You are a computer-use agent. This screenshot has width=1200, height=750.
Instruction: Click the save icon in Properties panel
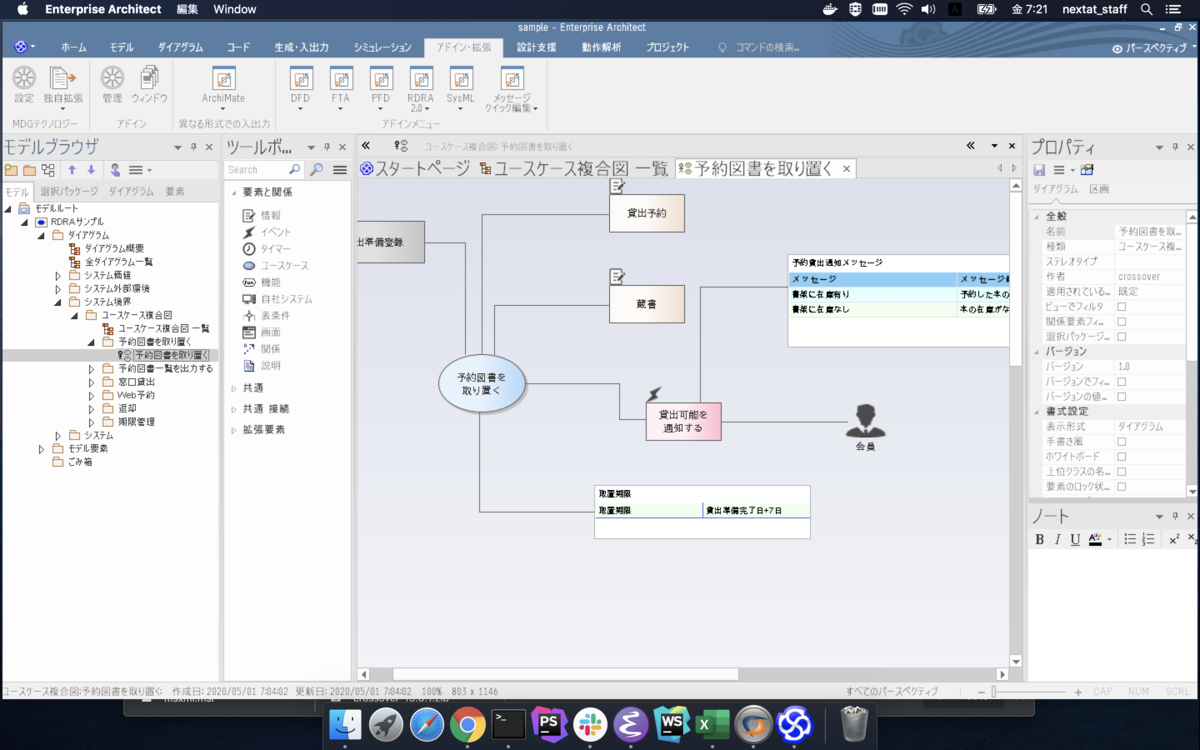tap(1040, 170)
